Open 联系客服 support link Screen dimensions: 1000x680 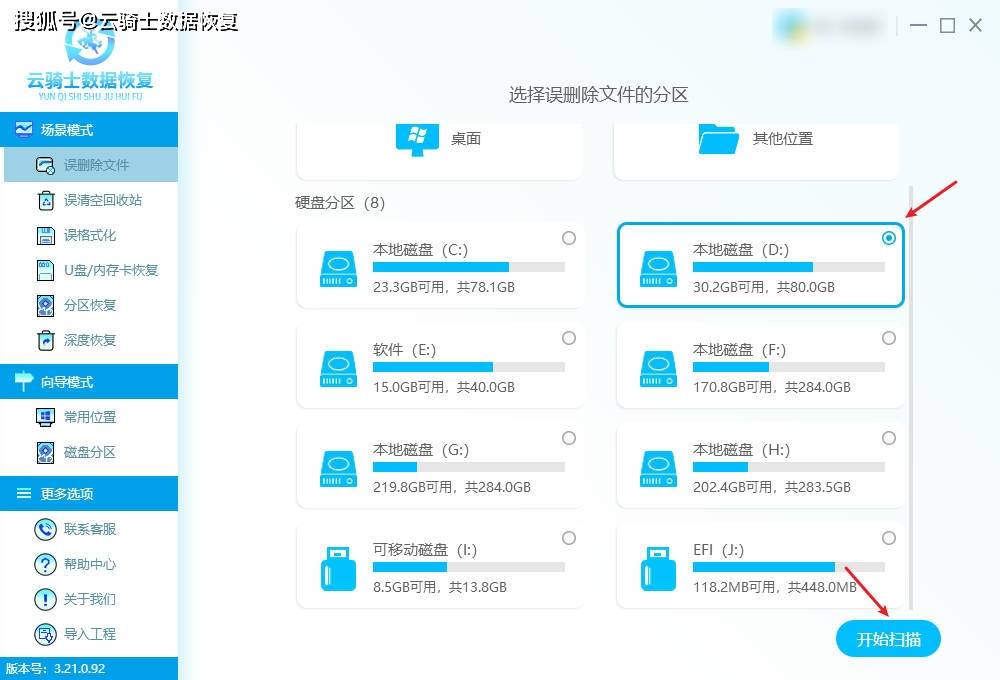[x=89, y=529]
